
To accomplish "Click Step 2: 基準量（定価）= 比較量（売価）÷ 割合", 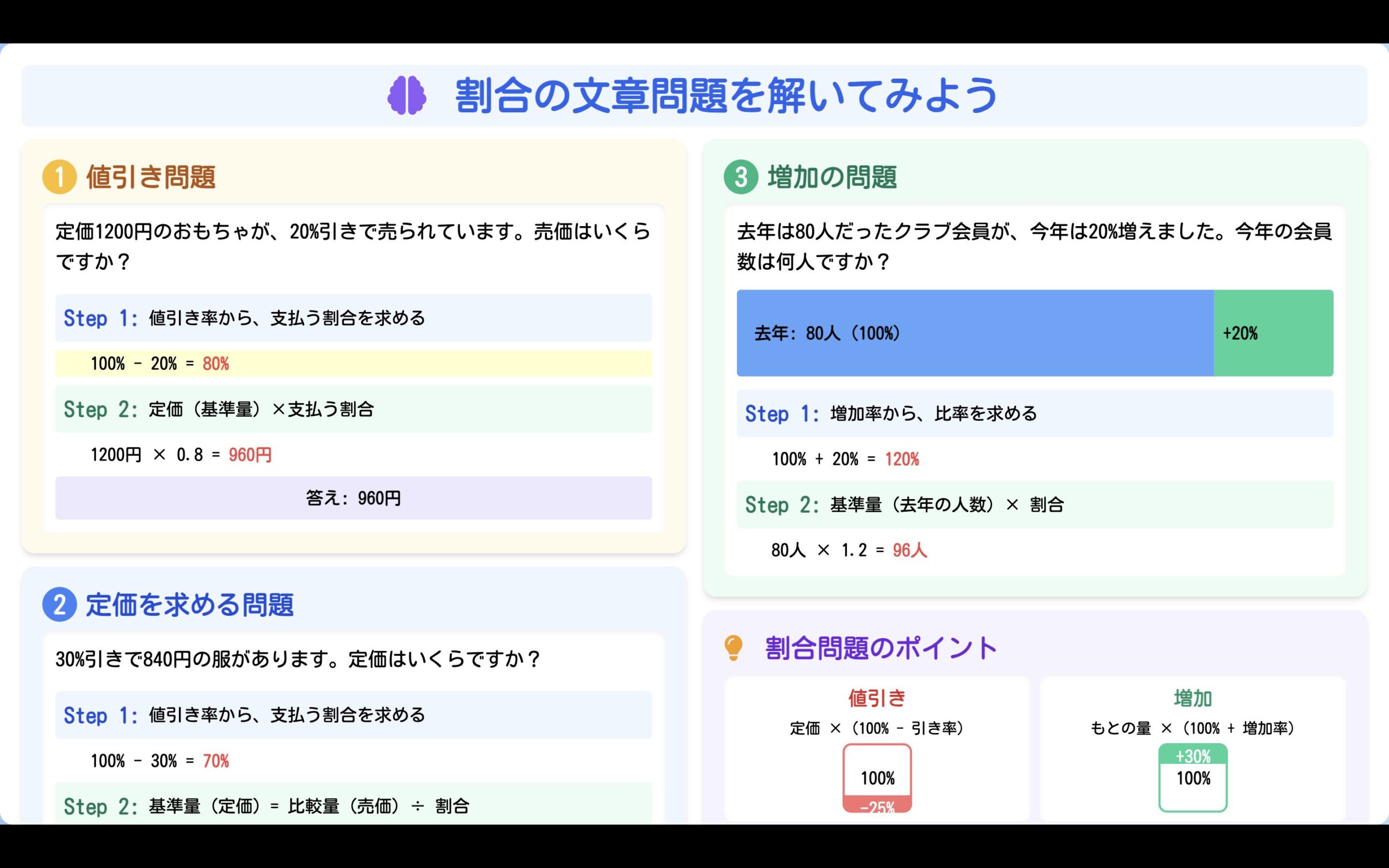I will [354, 803].
